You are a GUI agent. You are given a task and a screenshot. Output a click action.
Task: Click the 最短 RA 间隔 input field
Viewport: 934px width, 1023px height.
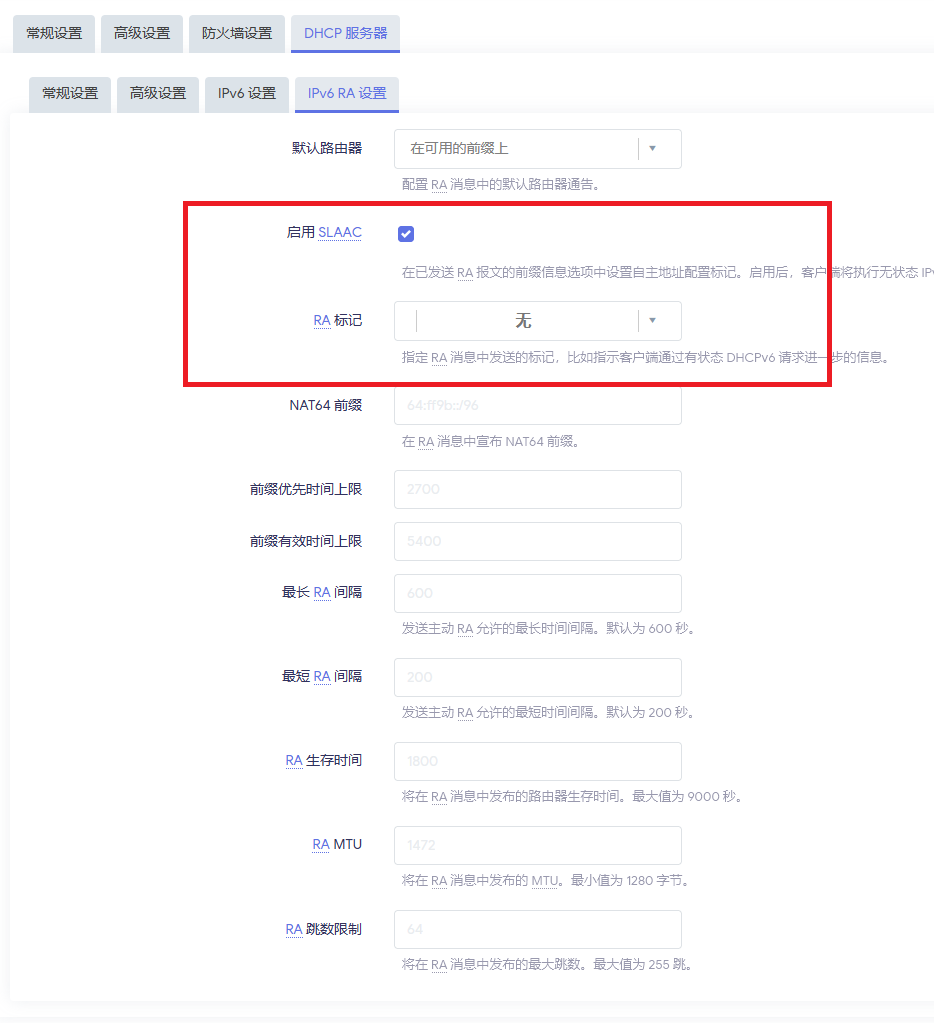tap(537, 677)
